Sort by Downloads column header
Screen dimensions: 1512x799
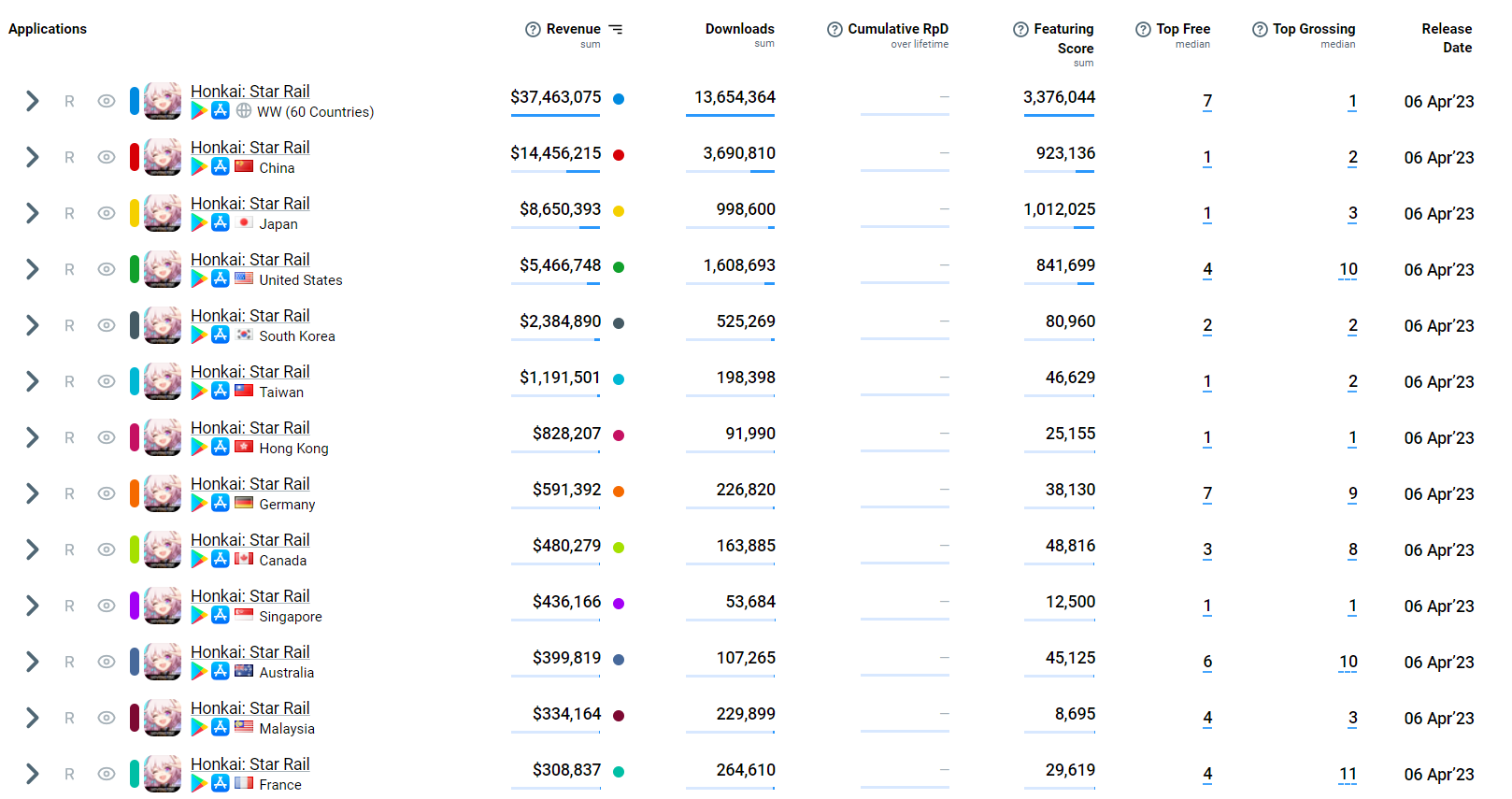739,29
